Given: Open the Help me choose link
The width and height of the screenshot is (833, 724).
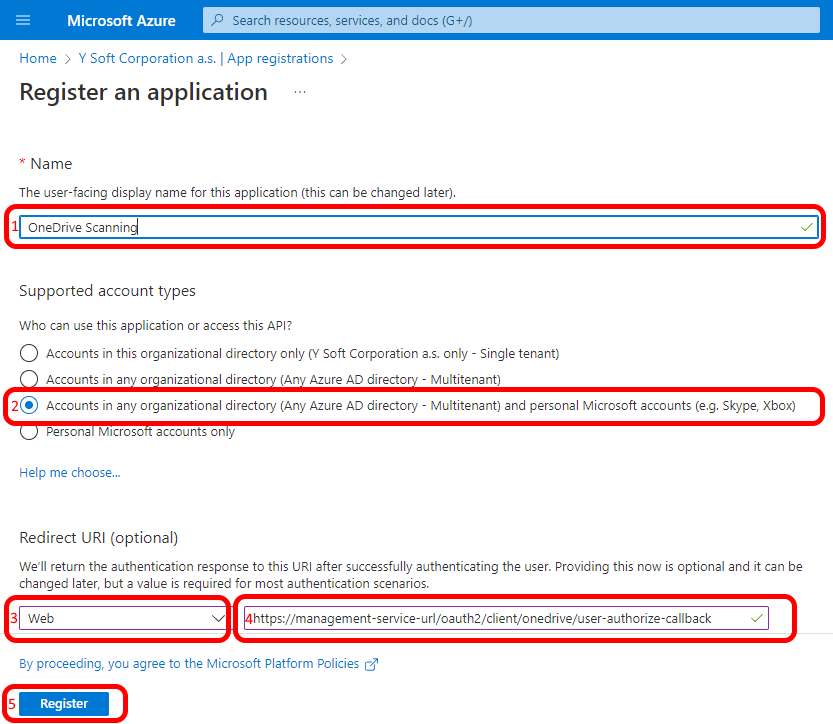Looking at the screenshot, I should [69, 472].
